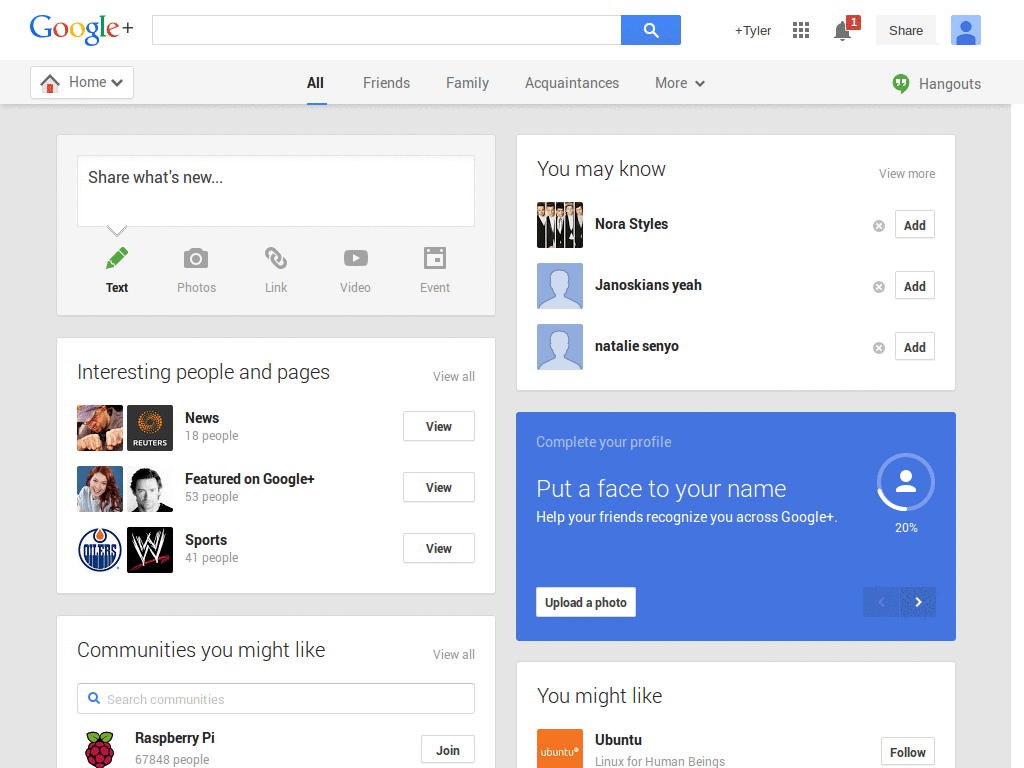Viewport: 1024px width, 768px height.
Task: Open the Ubuntu page name link
Action: click(618, 740)
